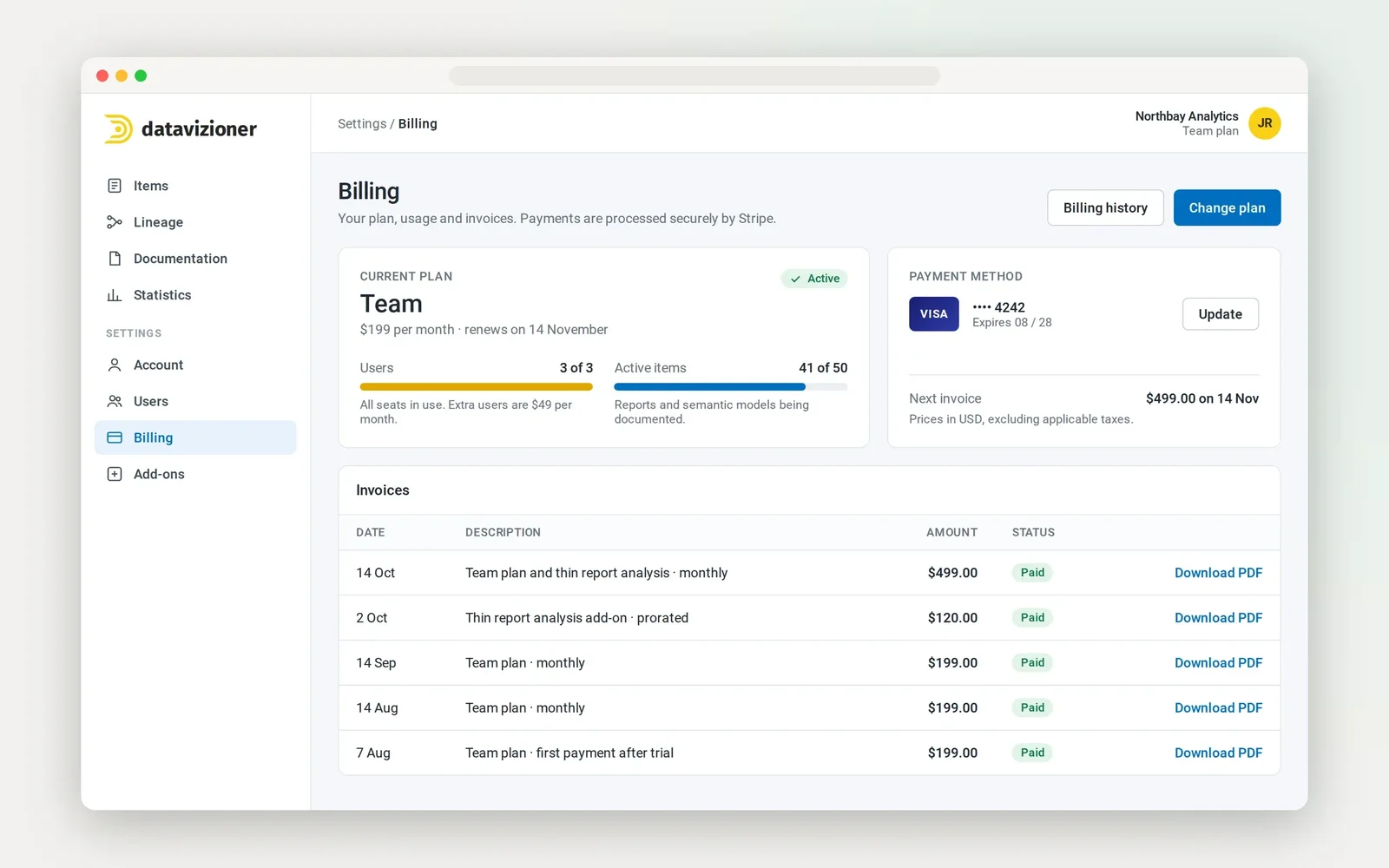Viewport: 1389px width, 868px height.
Task: Open the Users settings label
Action: pos(151,401)
